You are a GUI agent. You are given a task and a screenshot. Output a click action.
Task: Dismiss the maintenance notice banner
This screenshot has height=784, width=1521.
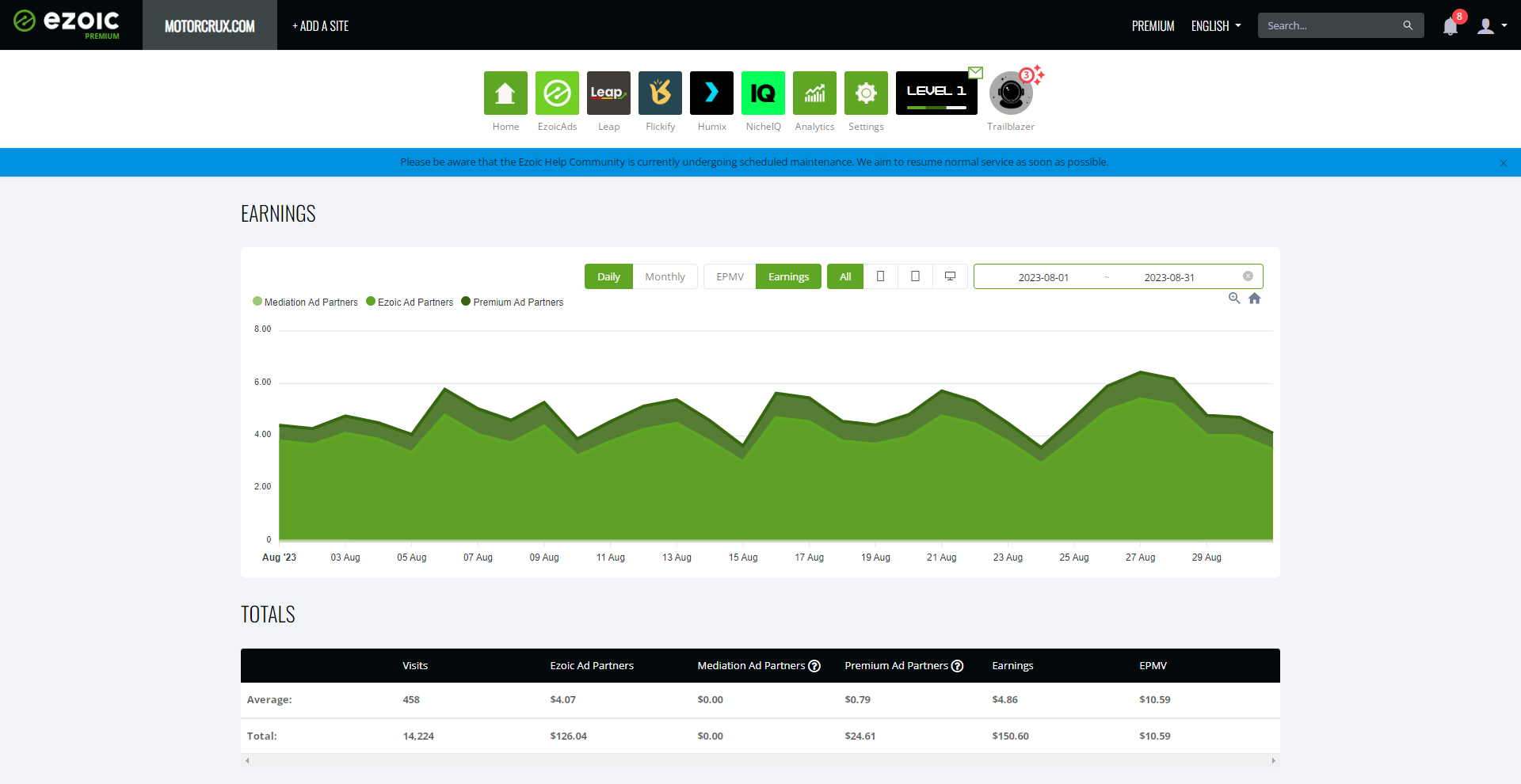point(1504,163)
